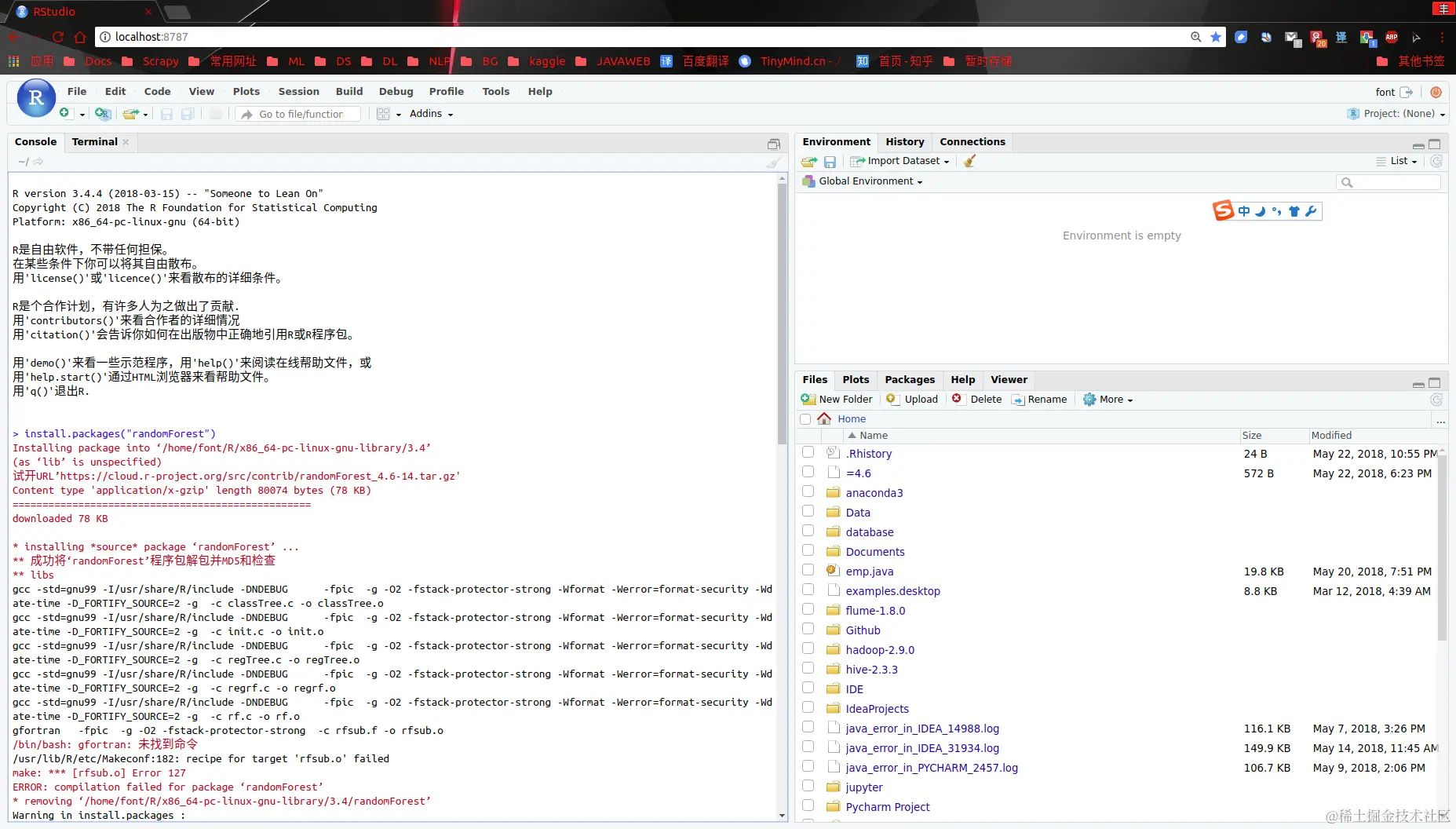Expand the More menu in Files pane
1456x829 pixels.
pyautogui.click(x=1107, y=399)
